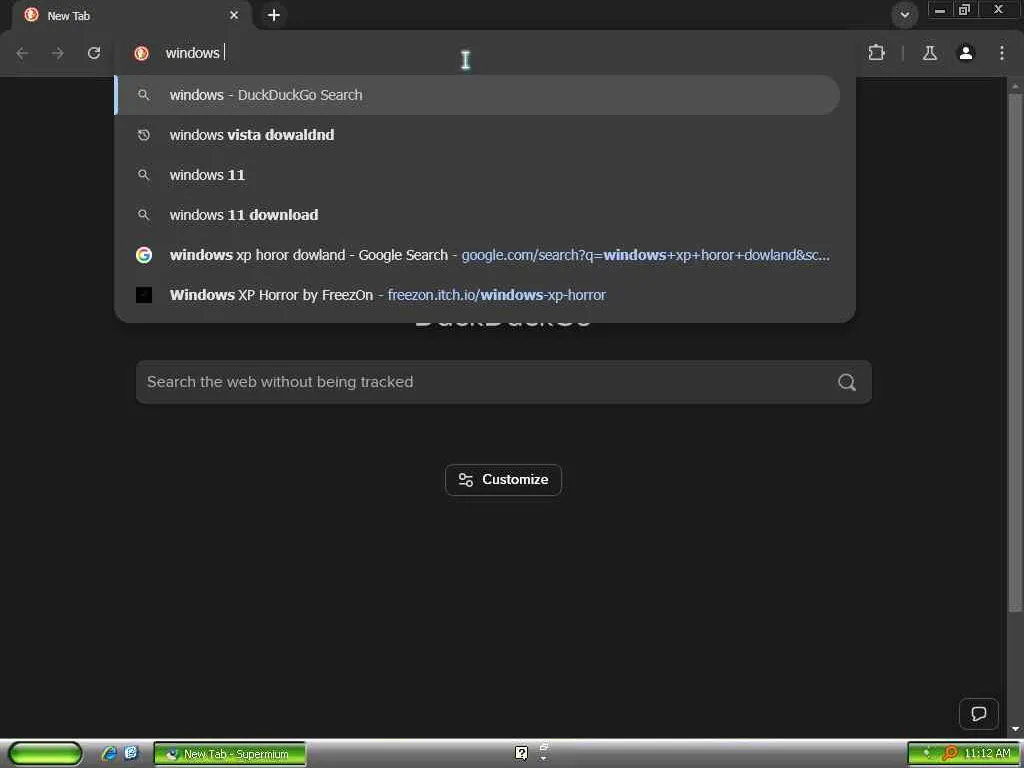Go back to previous page
Viewport: 1024px width, 768px height.
tap(22, 53)
